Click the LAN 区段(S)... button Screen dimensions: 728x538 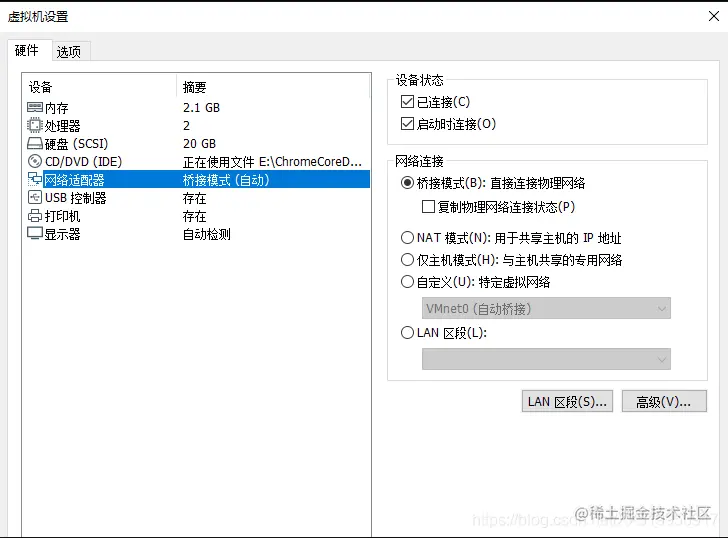(567, 401)
